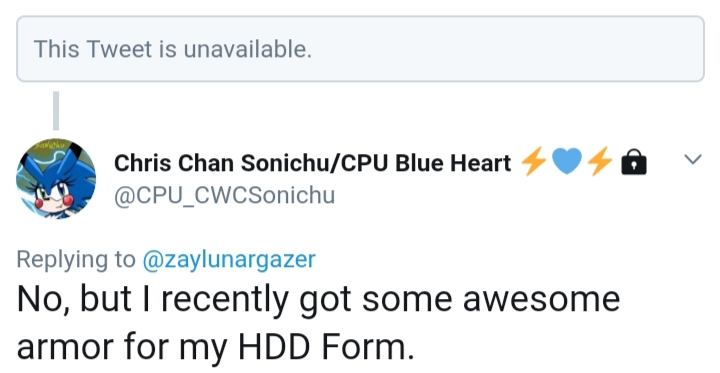Click the protected account padlock icon

pyautogui.click(x=634, y=162)
